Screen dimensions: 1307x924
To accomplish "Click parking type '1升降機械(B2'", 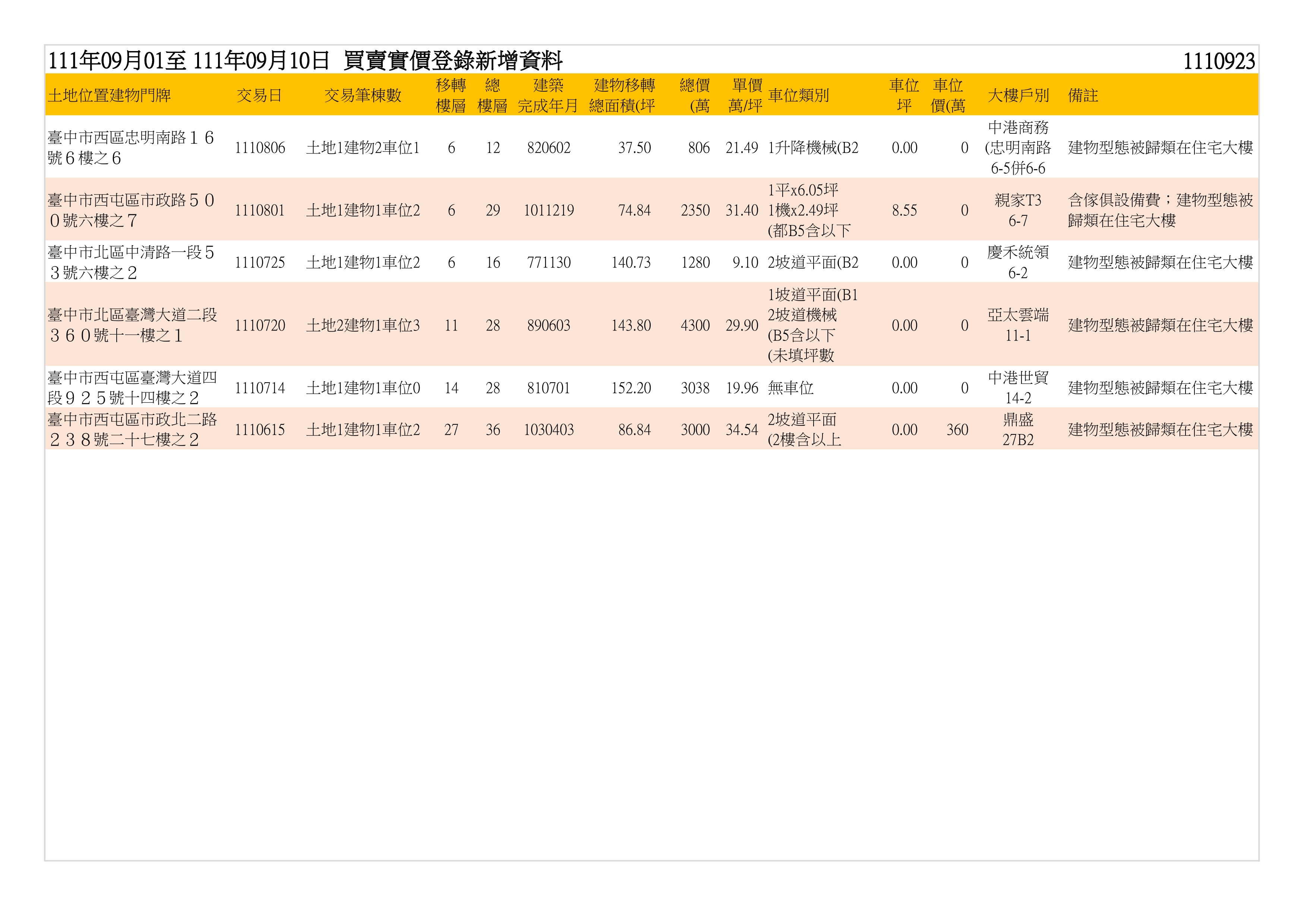I will [x=813, y=148].
